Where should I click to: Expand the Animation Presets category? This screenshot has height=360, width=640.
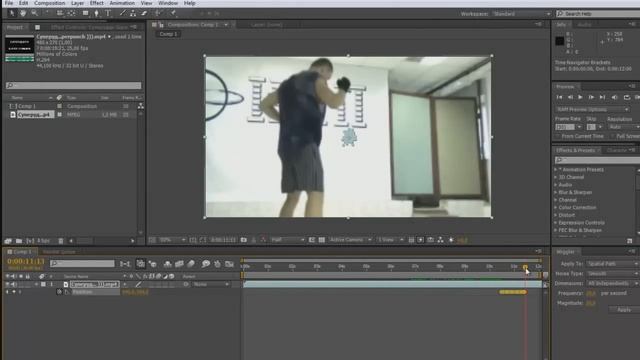tap(556, 169)
